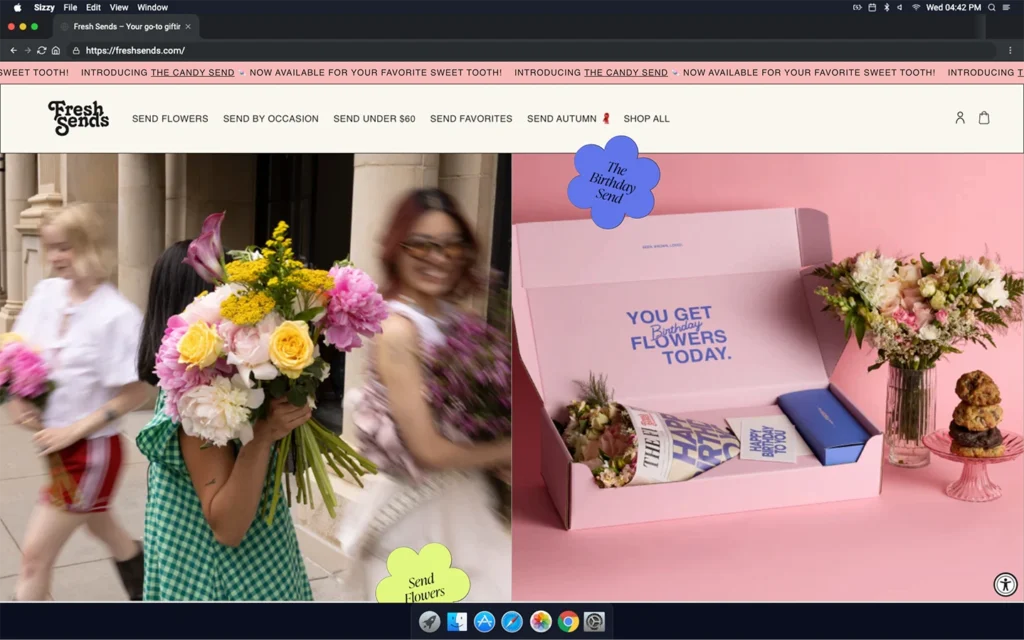The height and width of the screenshot is (640, 1024).
Task: Open the View menu in the menu bar
Action: [x=118, y=7]
